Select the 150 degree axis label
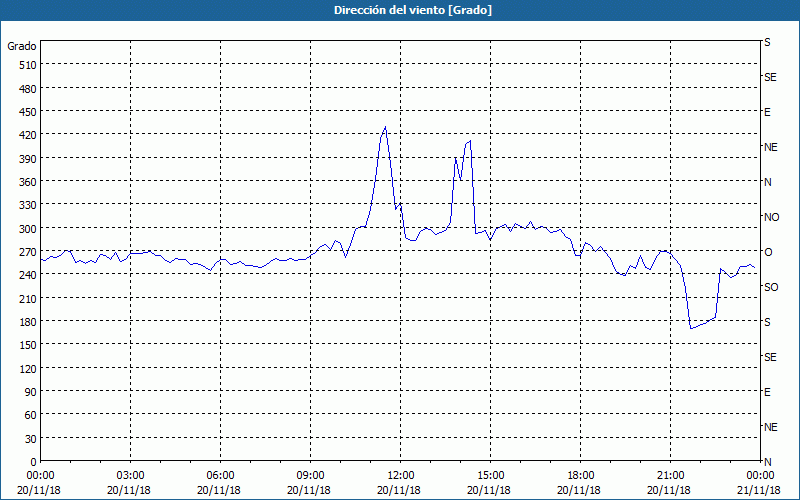Image resolution: width=800 pixels, height=500 pixels. tap(28, 345)
